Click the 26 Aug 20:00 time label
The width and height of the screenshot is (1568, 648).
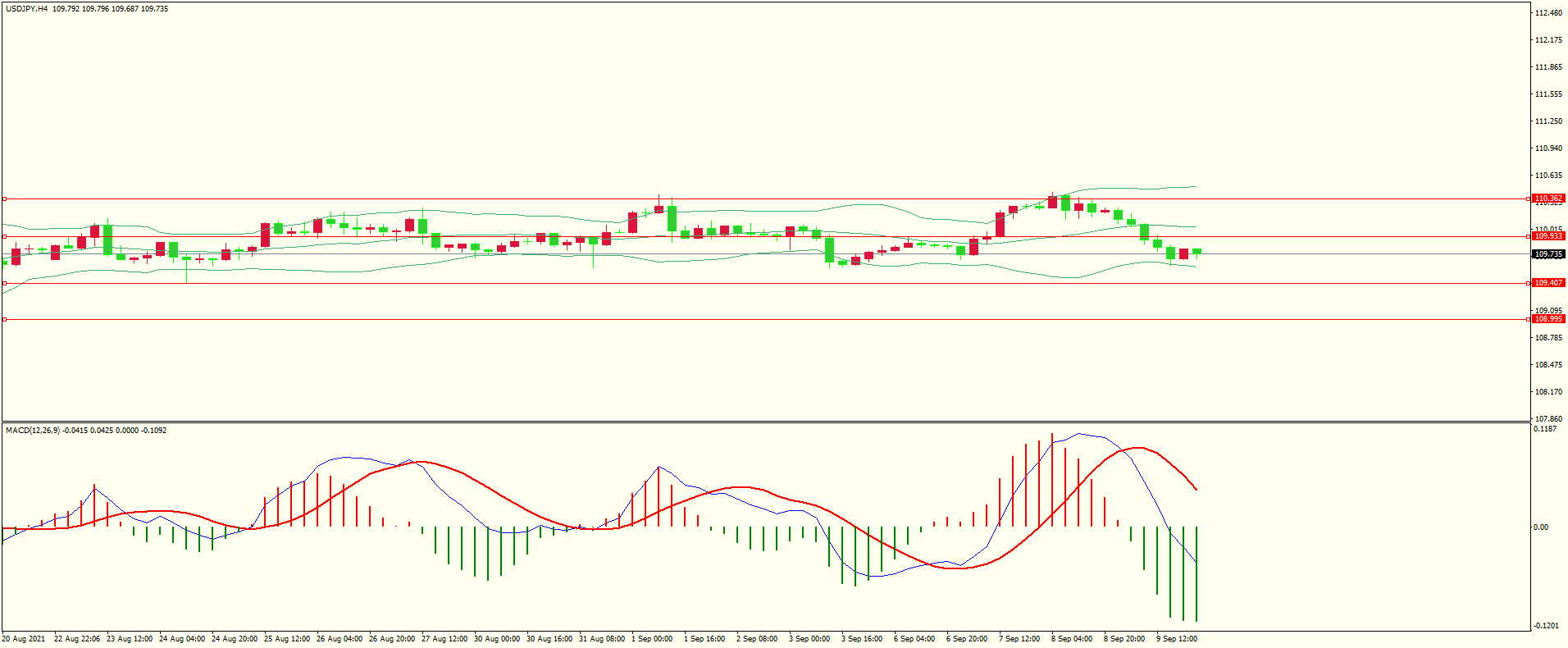pos(392,639)
